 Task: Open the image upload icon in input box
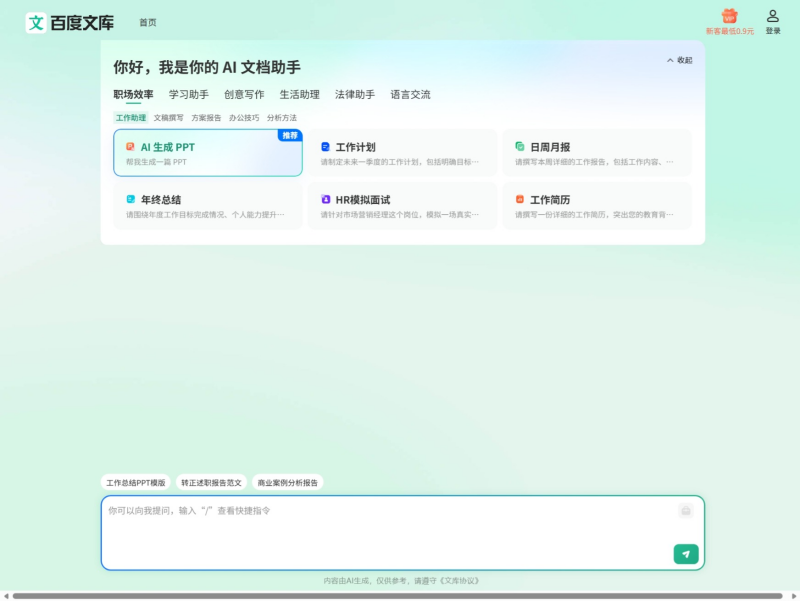pyautogui.click(x=684, y=510)
